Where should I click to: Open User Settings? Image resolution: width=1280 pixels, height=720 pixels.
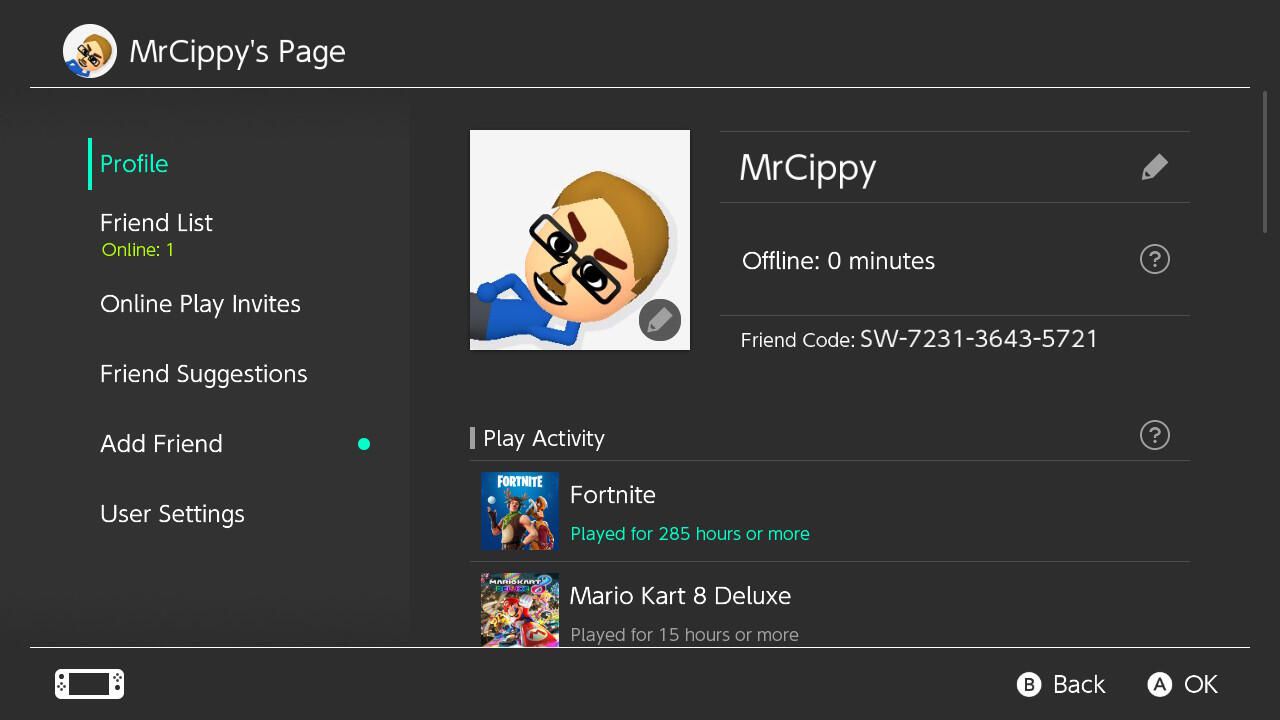tap(172, 514)
